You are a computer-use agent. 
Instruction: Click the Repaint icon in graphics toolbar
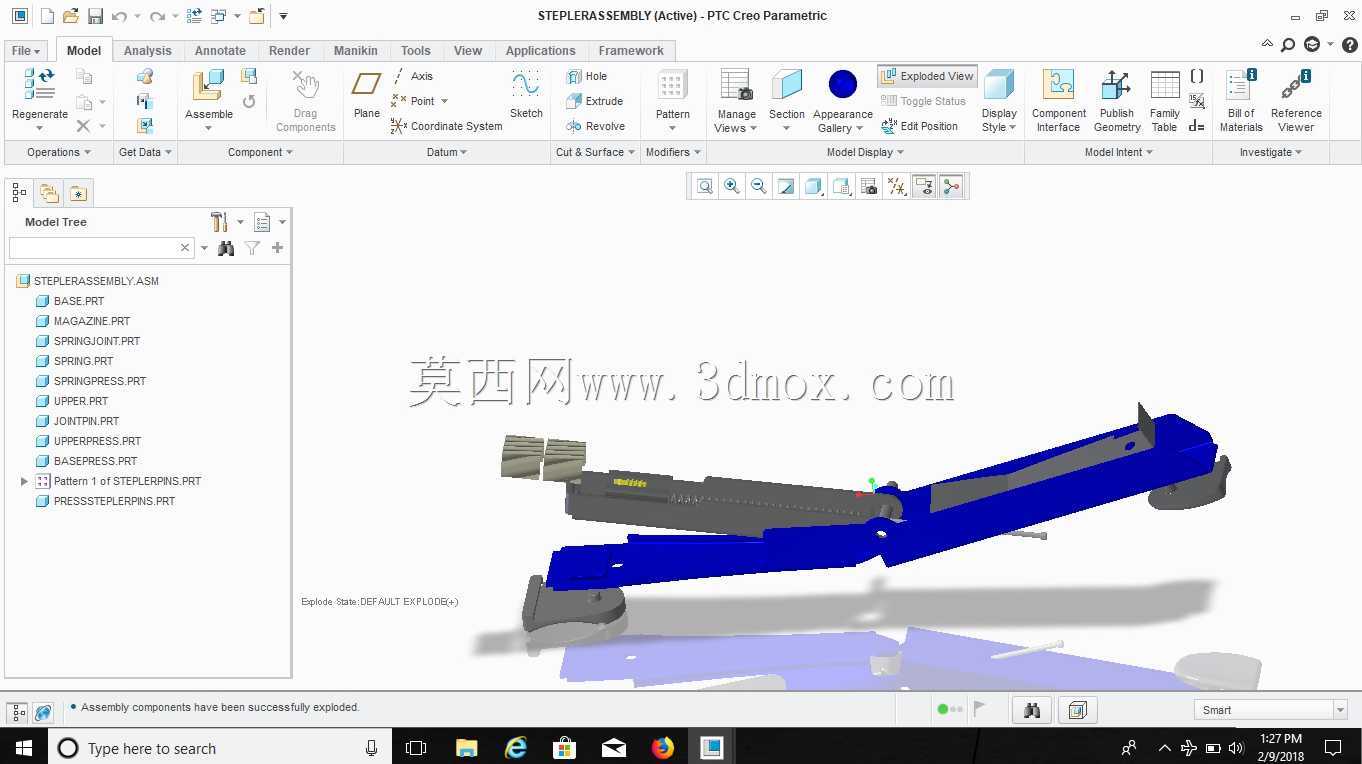[786, 186]
